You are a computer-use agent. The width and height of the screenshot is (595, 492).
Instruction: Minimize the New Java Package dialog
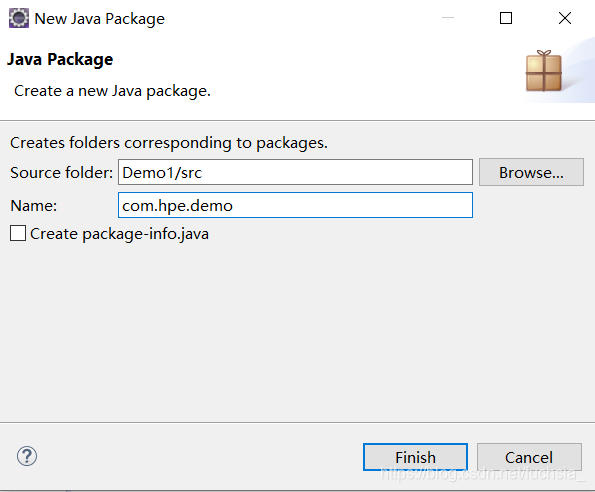pyautogui.click(x=448, y=18)
